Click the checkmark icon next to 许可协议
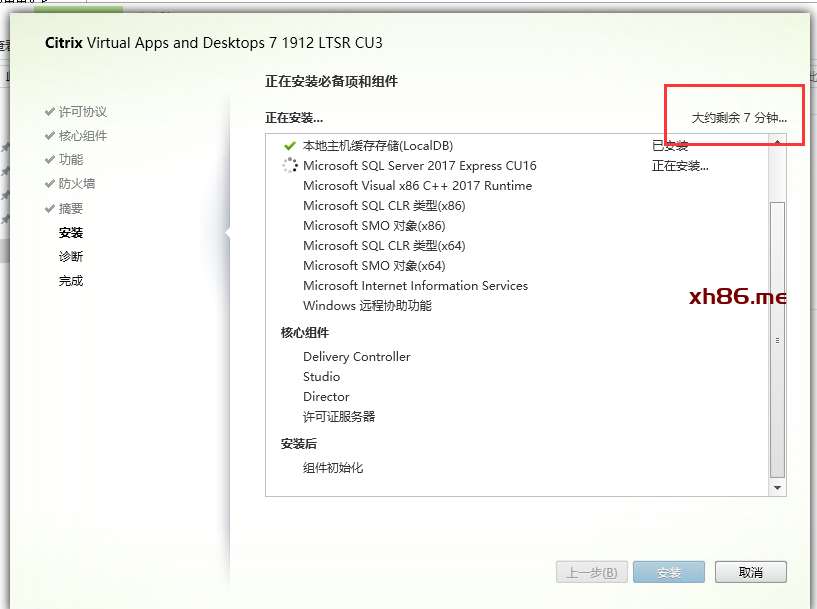The height and width of the screenshot is (609, 817). click(50, 111)
